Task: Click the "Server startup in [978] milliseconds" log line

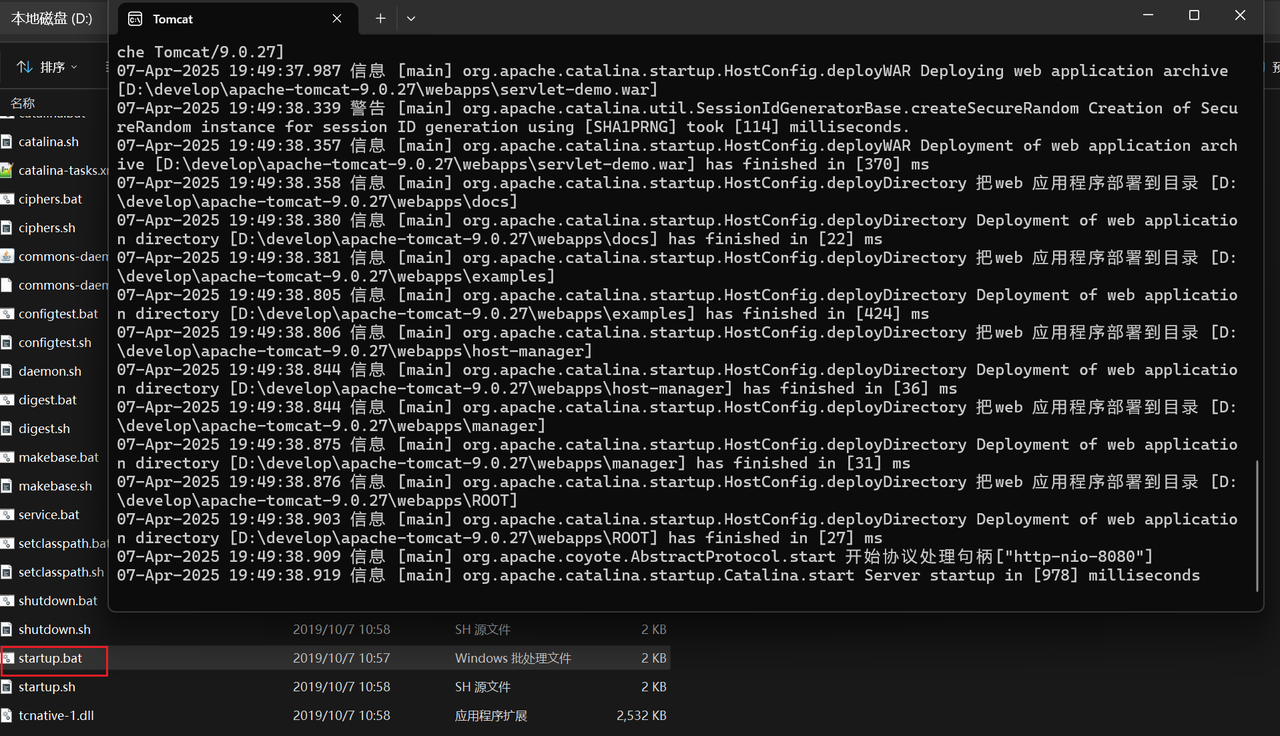Action: [x=658, y=576]
